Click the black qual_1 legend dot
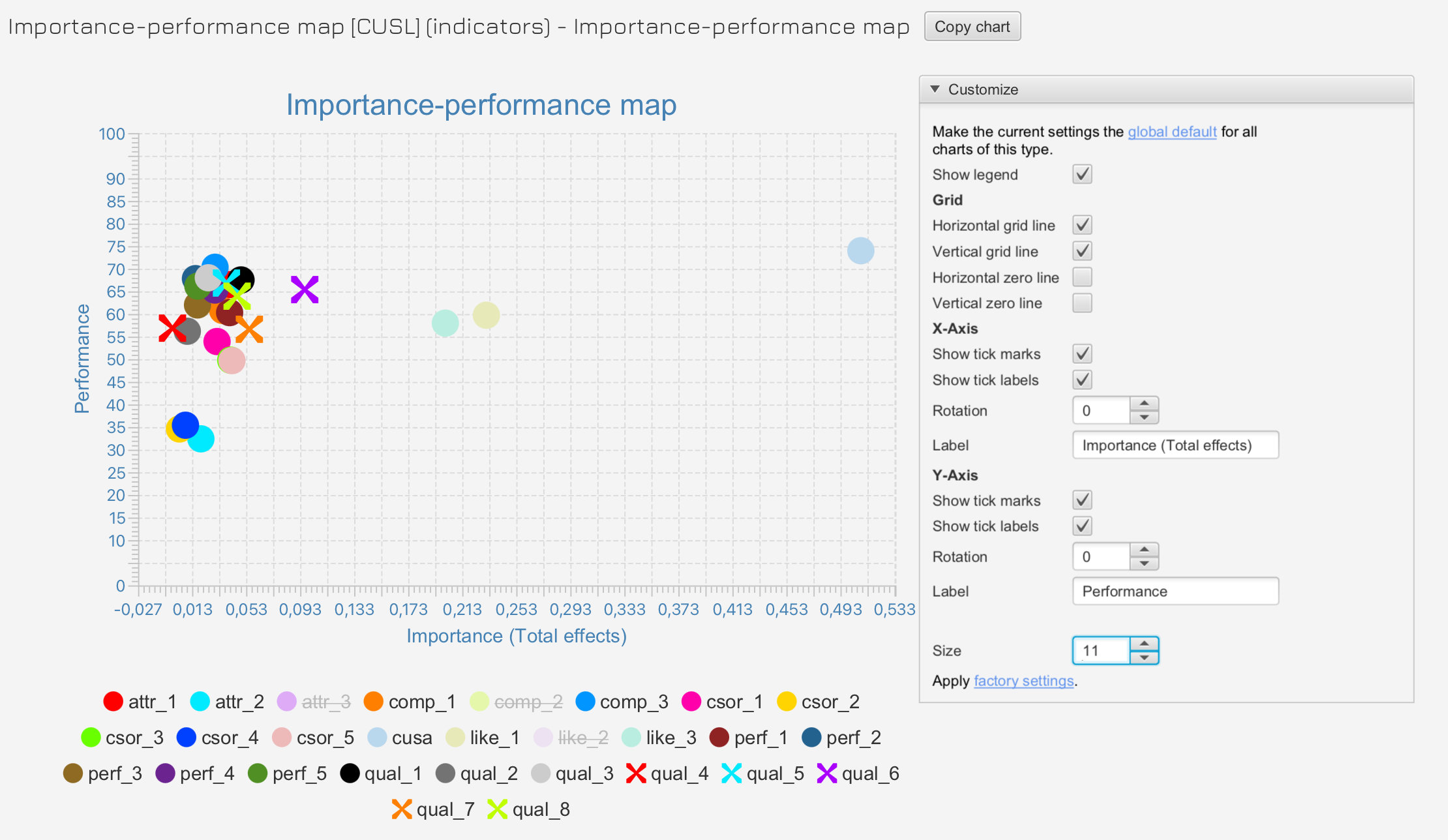This screenshot has width=1448, height=840. [x=350, y=773]
